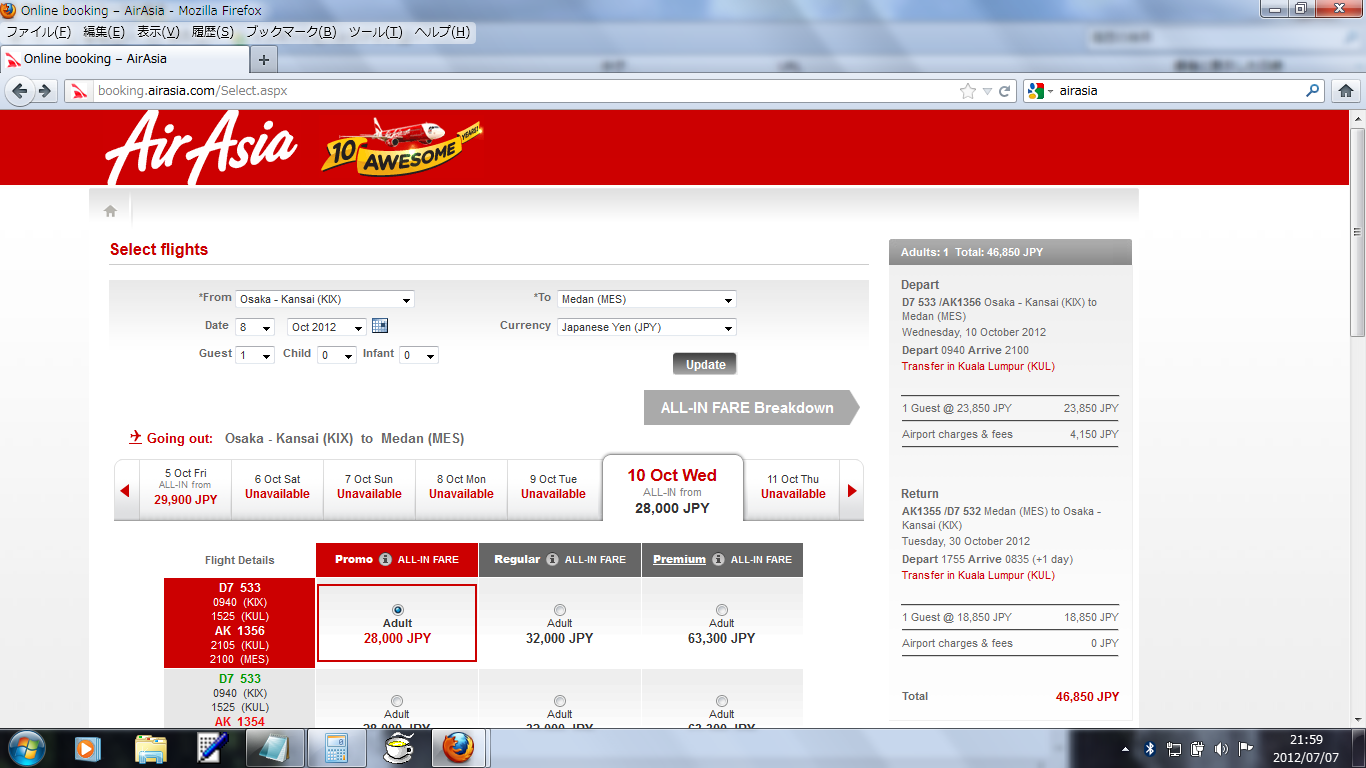Reload the page
This screenshot has height=768, width=1366.
[x=1005, y=91]
